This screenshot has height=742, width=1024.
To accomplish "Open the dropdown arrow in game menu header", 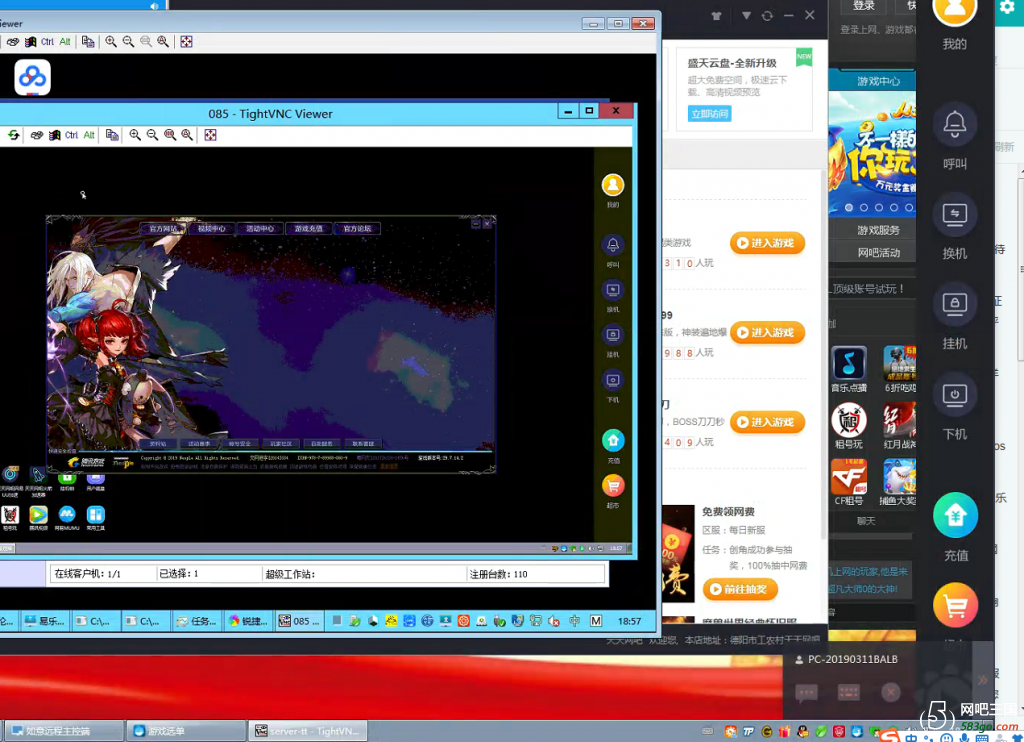I will click(746, 15).
